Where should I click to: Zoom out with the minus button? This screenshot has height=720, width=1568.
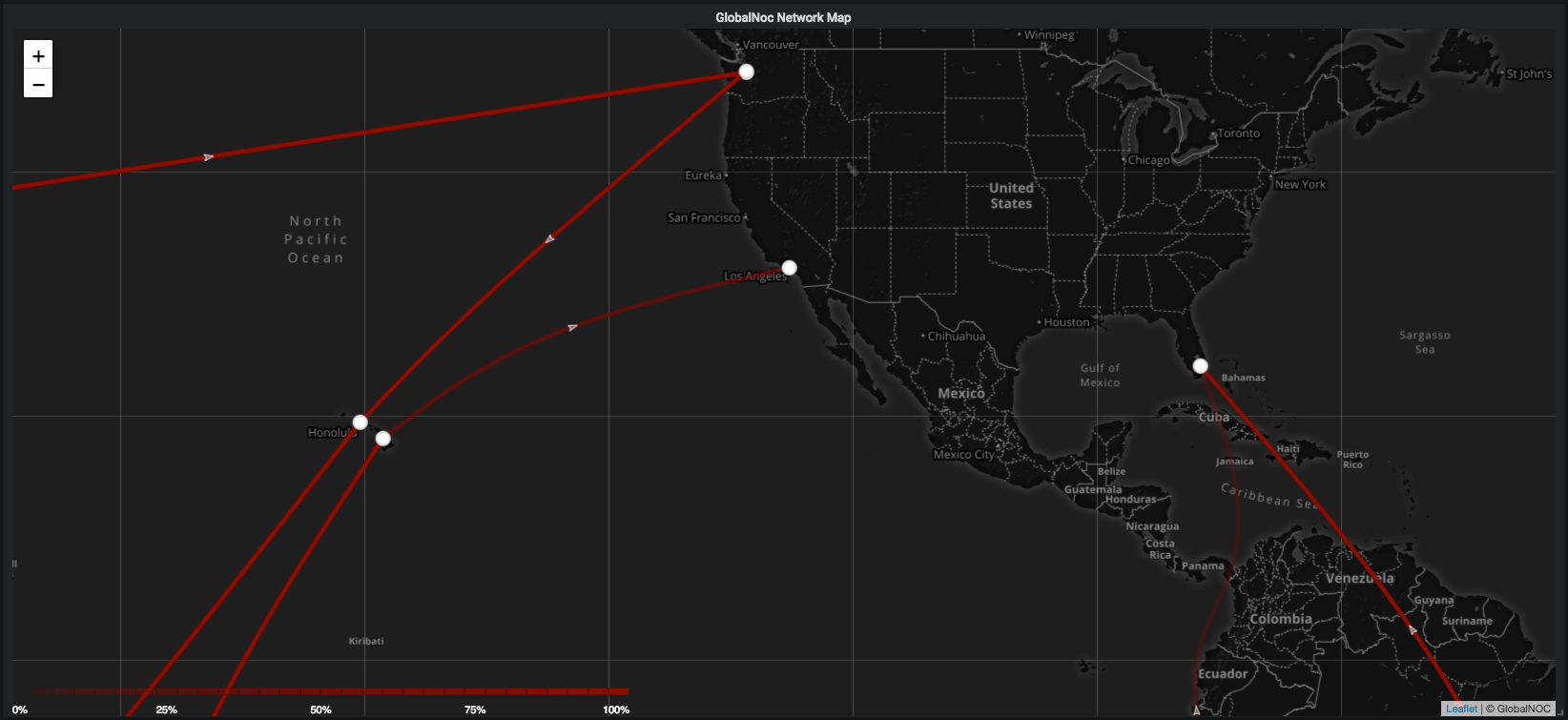38,84
